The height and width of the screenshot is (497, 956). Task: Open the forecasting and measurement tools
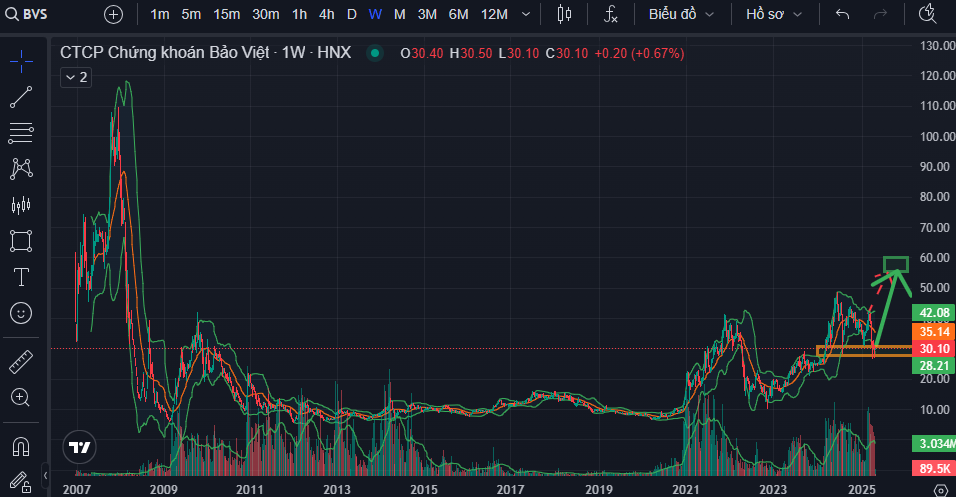click(21, 205)
